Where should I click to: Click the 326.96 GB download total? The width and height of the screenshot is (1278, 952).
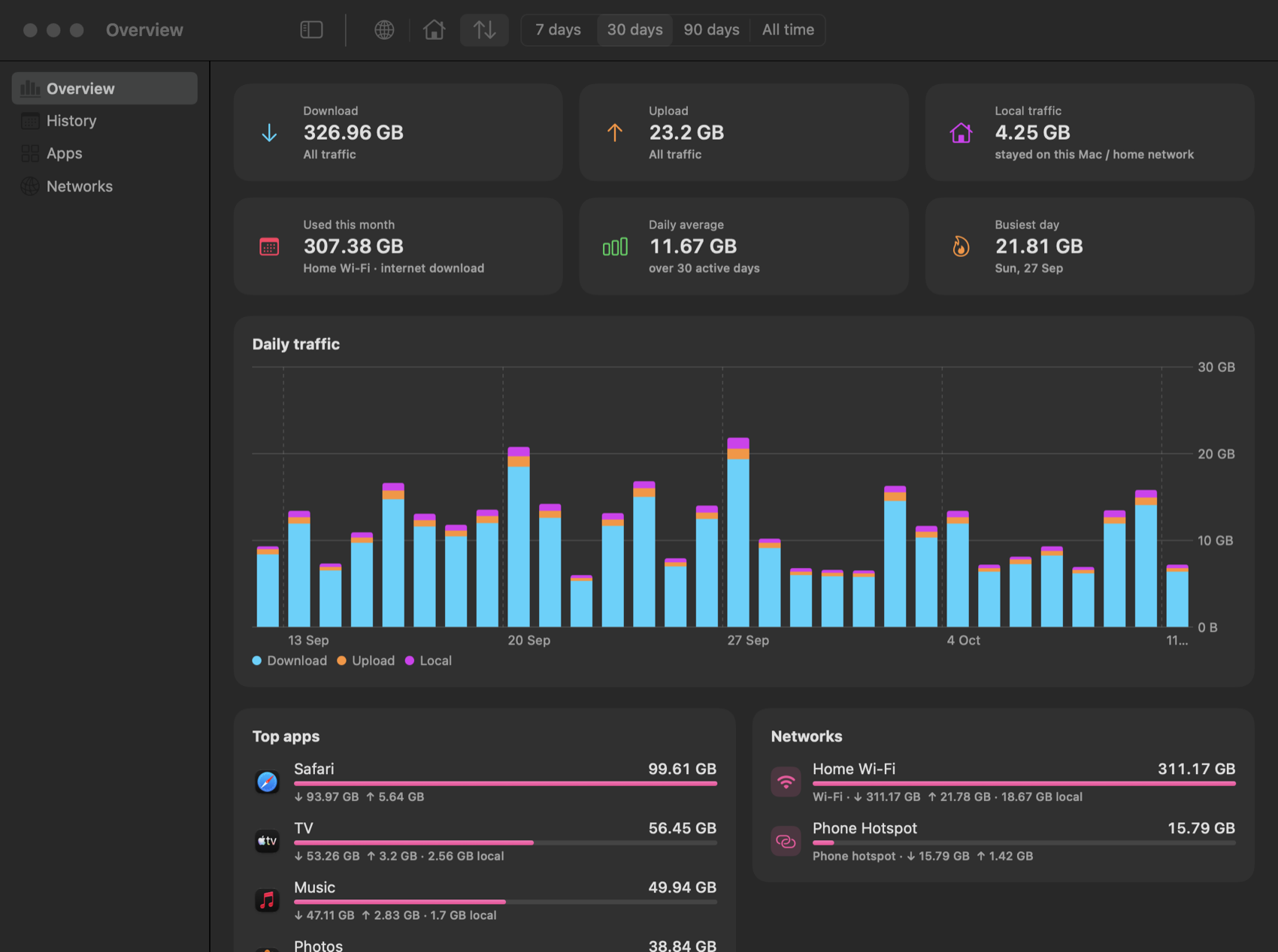353,133
